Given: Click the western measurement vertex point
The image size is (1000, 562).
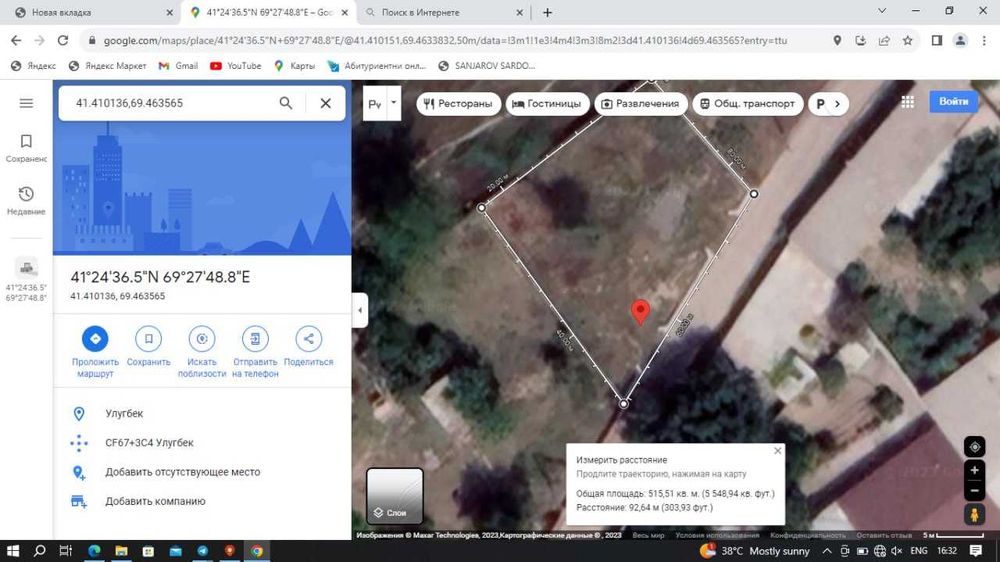Looking at the screenshot, I should 482,207.
